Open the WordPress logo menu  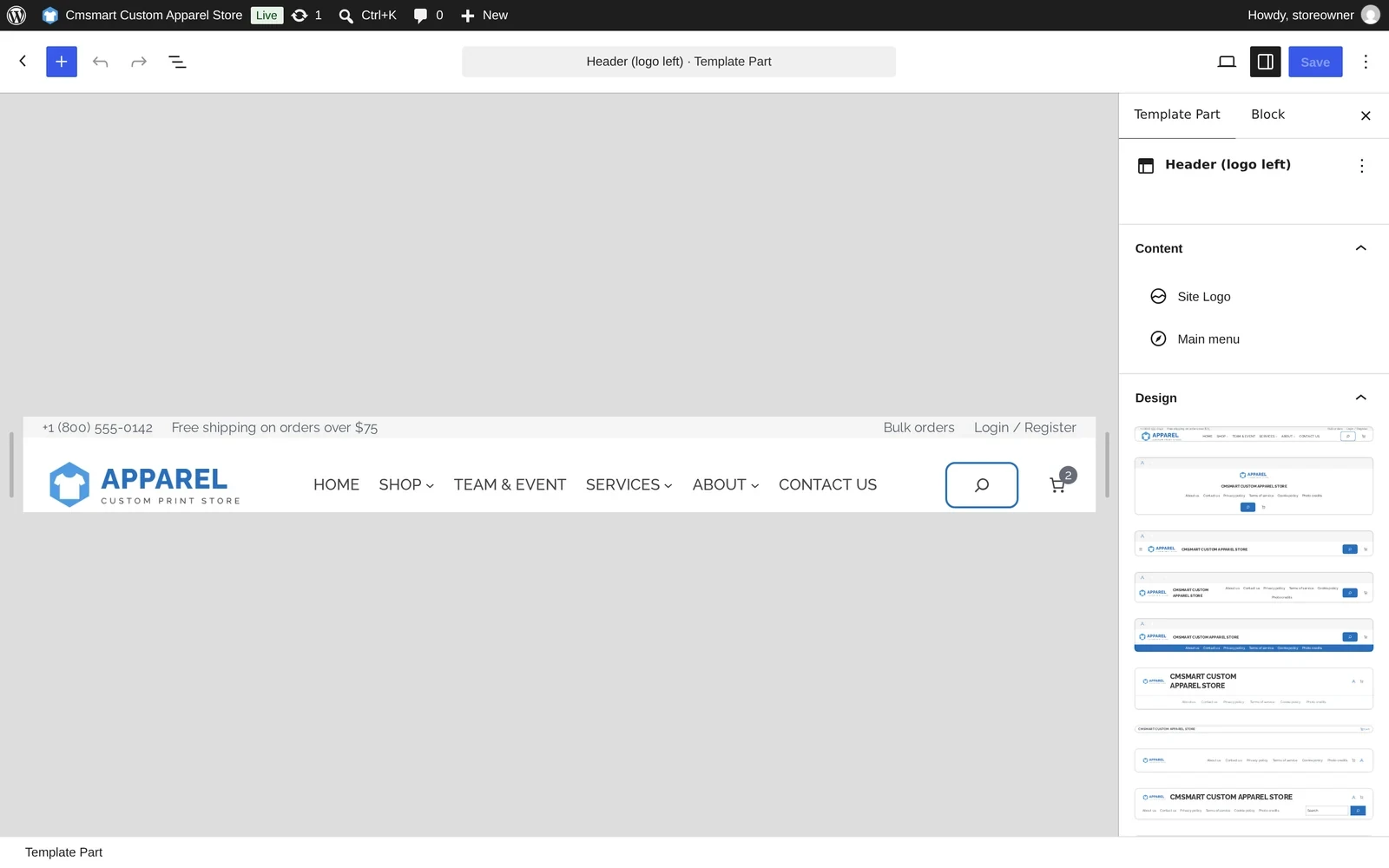pyautogui.click(x=16, y=15)
